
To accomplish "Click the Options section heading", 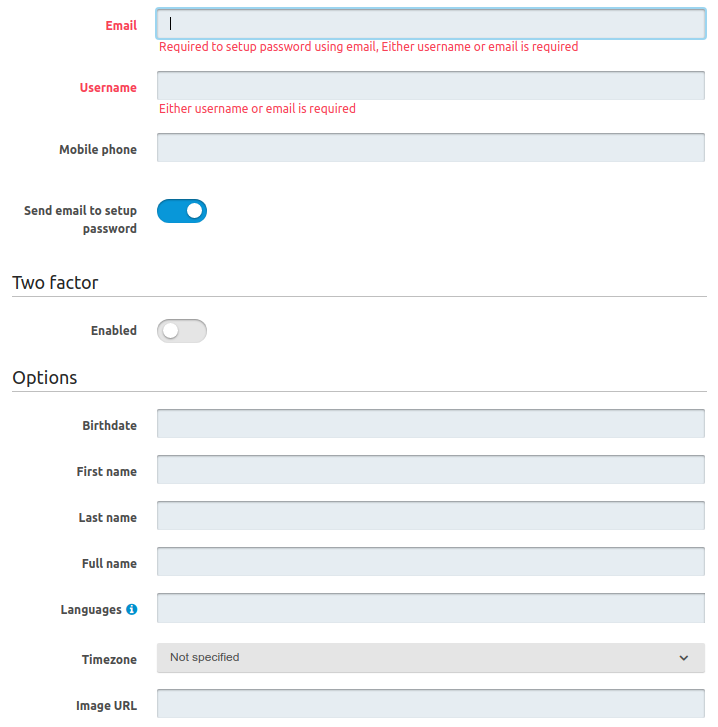I will 45,378.
